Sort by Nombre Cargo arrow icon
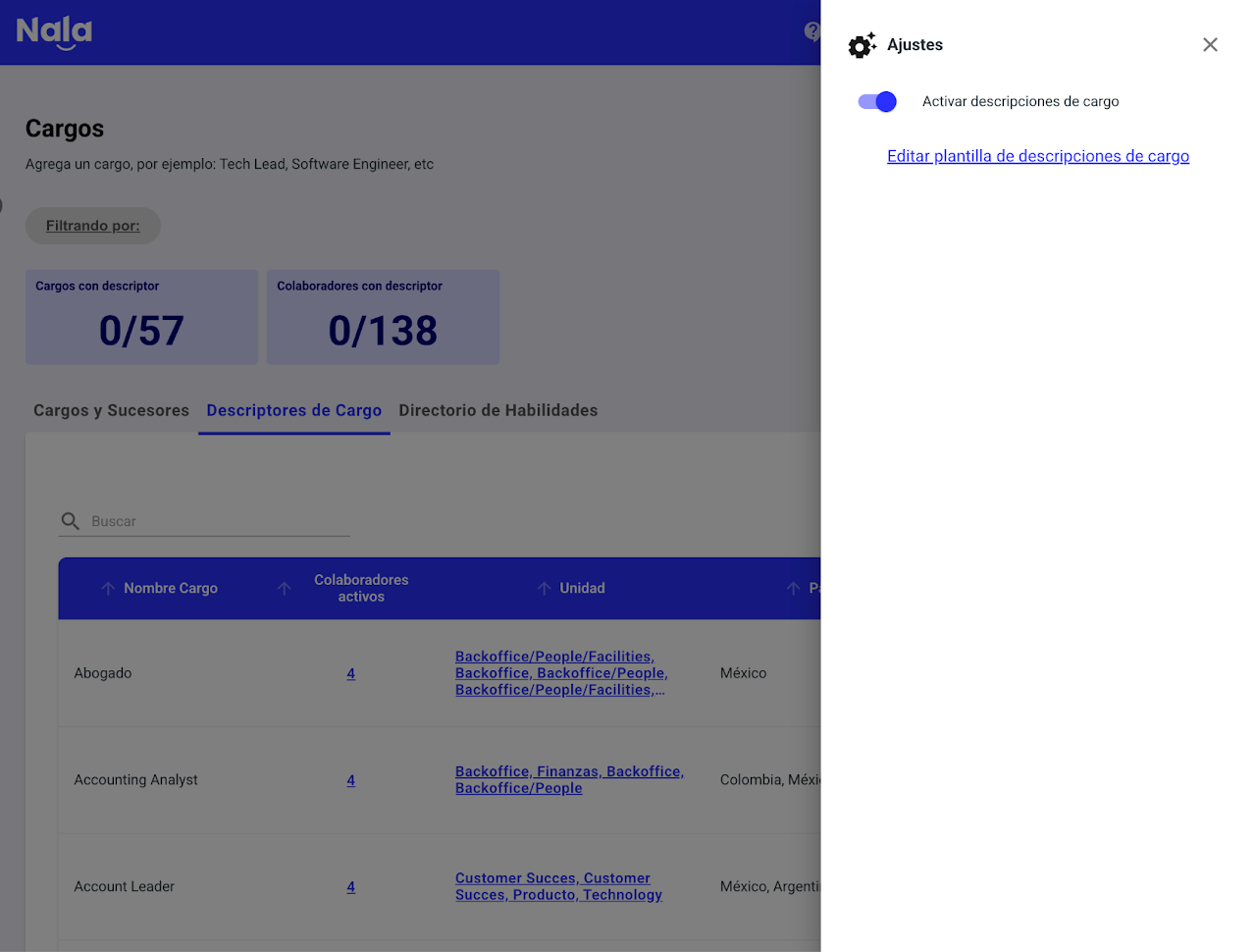This screenshot has height=952, width=1256. (x=108, y=588)
